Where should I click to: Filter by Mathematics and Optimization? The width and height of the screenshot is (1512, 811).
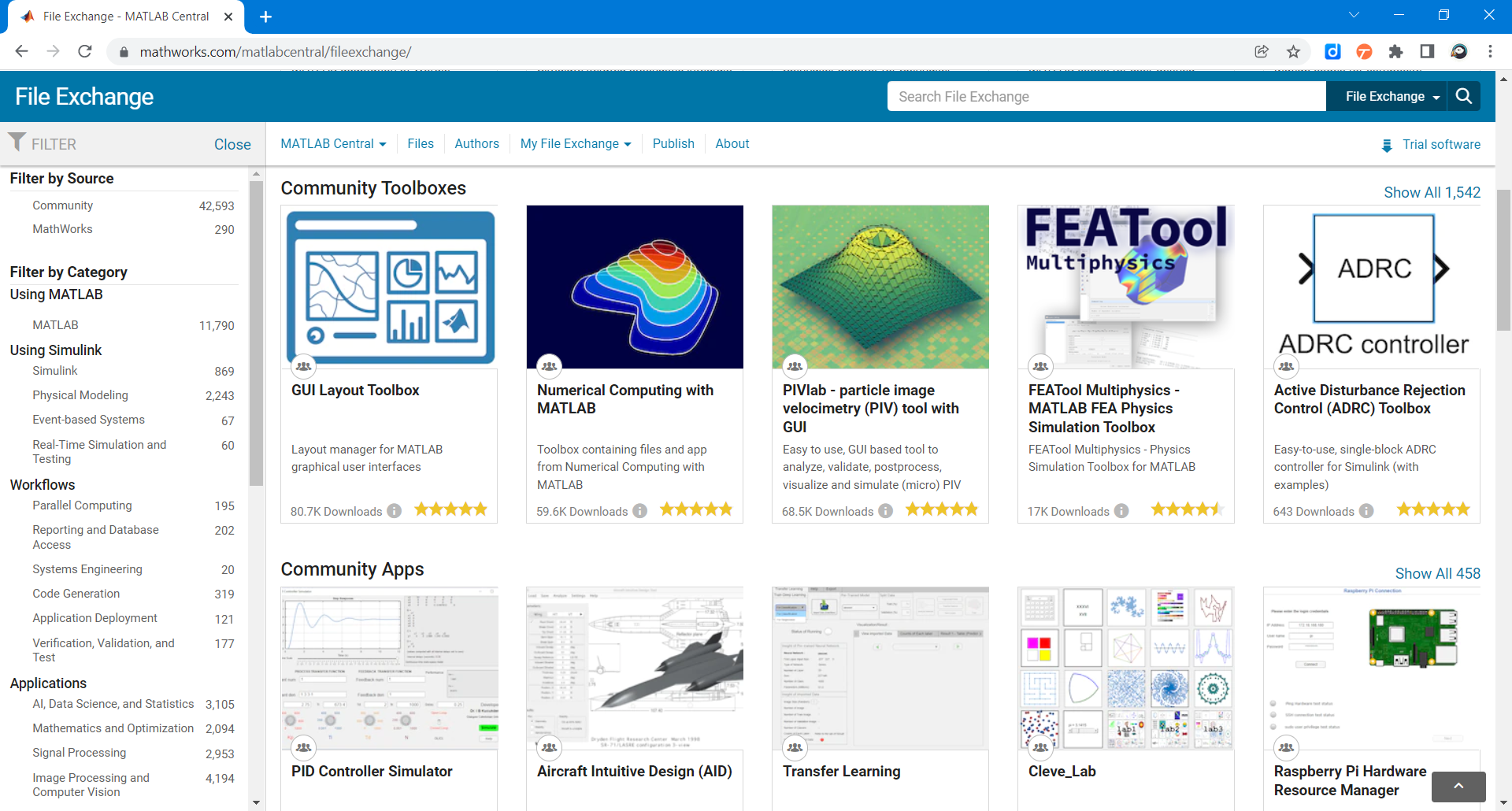point(113,728)
